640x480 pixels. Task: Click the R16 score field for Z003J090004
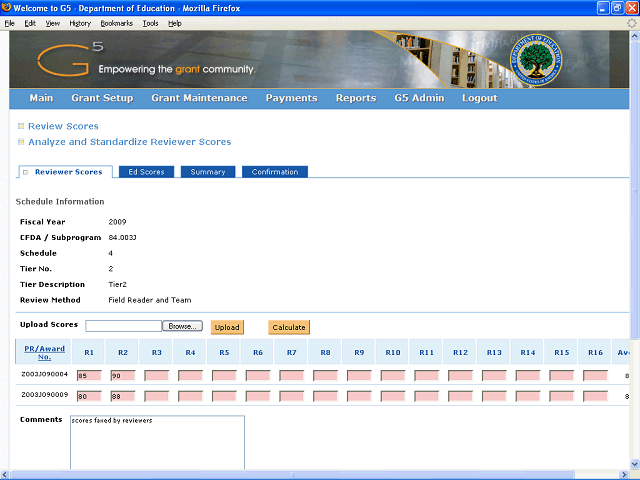595,376
